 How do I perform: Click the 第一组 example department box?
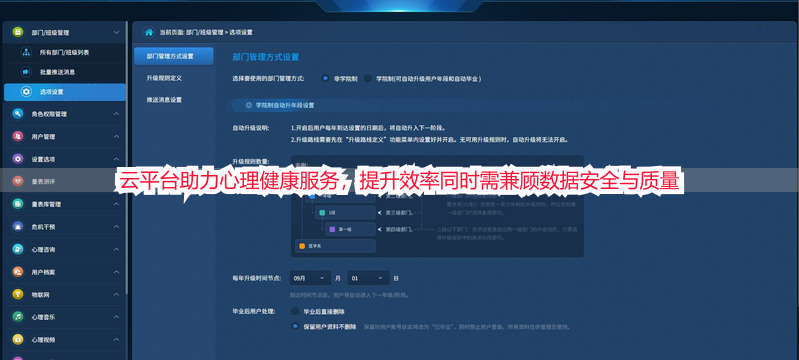pos(350,229)
